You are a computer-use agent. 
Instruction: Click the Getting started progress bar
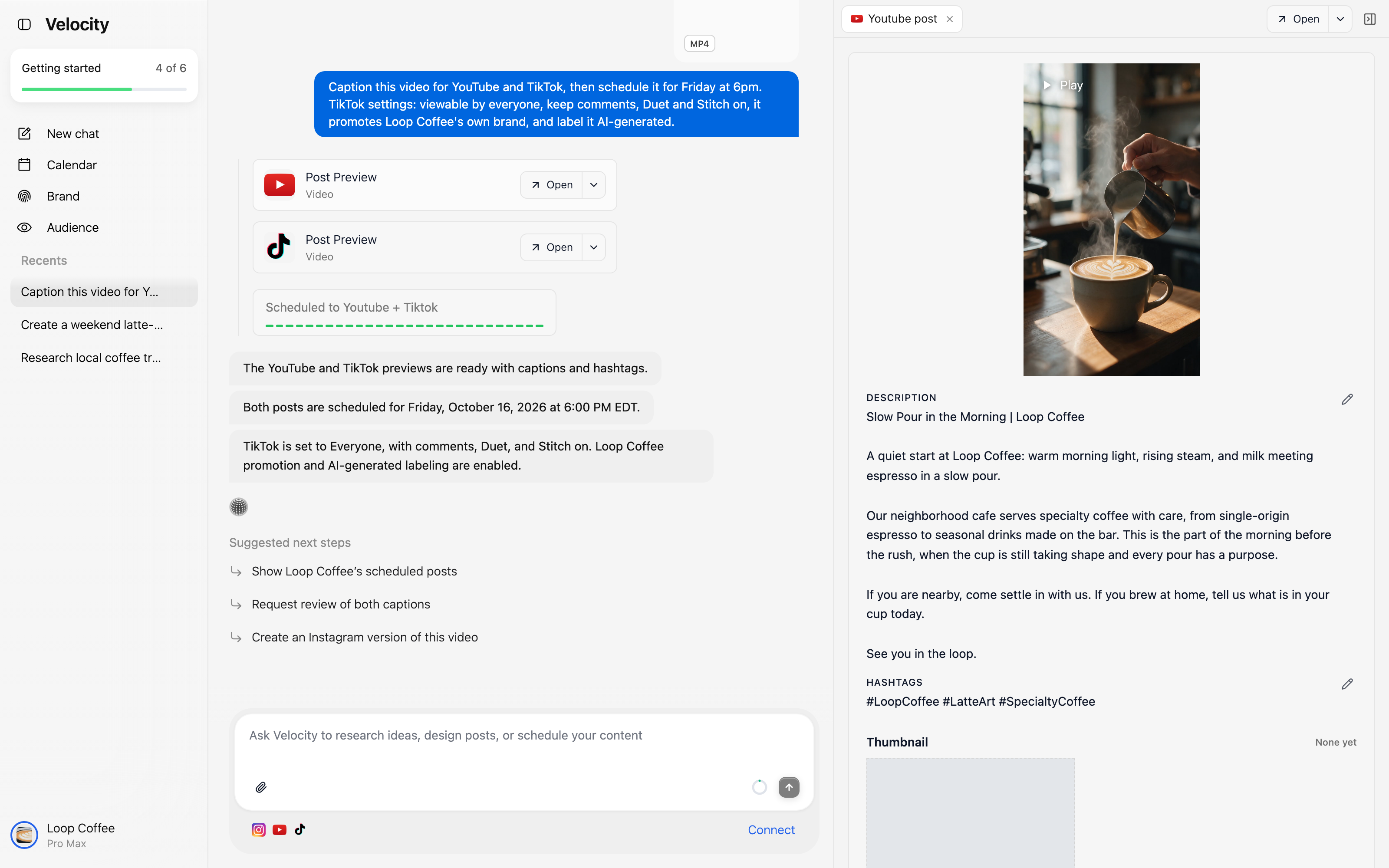point(104,89)
